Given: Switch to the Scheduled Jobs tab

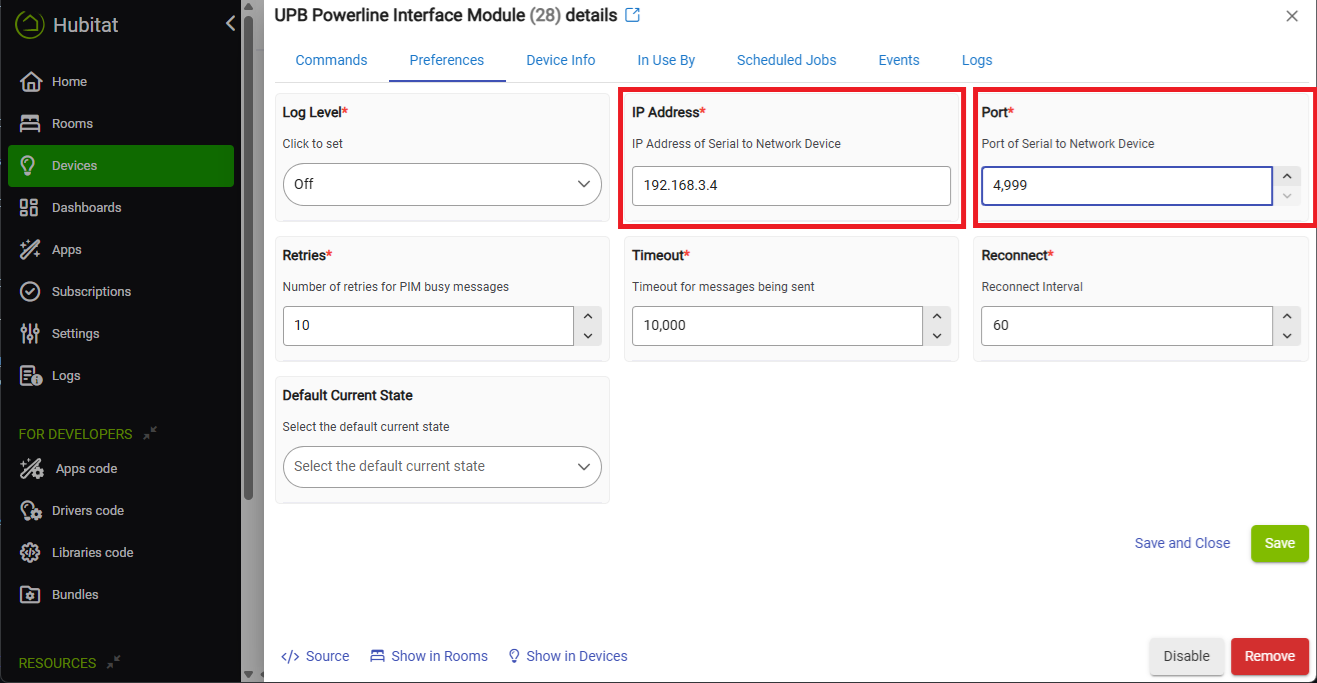Looking at the screenshot, I should click(786, 60).
